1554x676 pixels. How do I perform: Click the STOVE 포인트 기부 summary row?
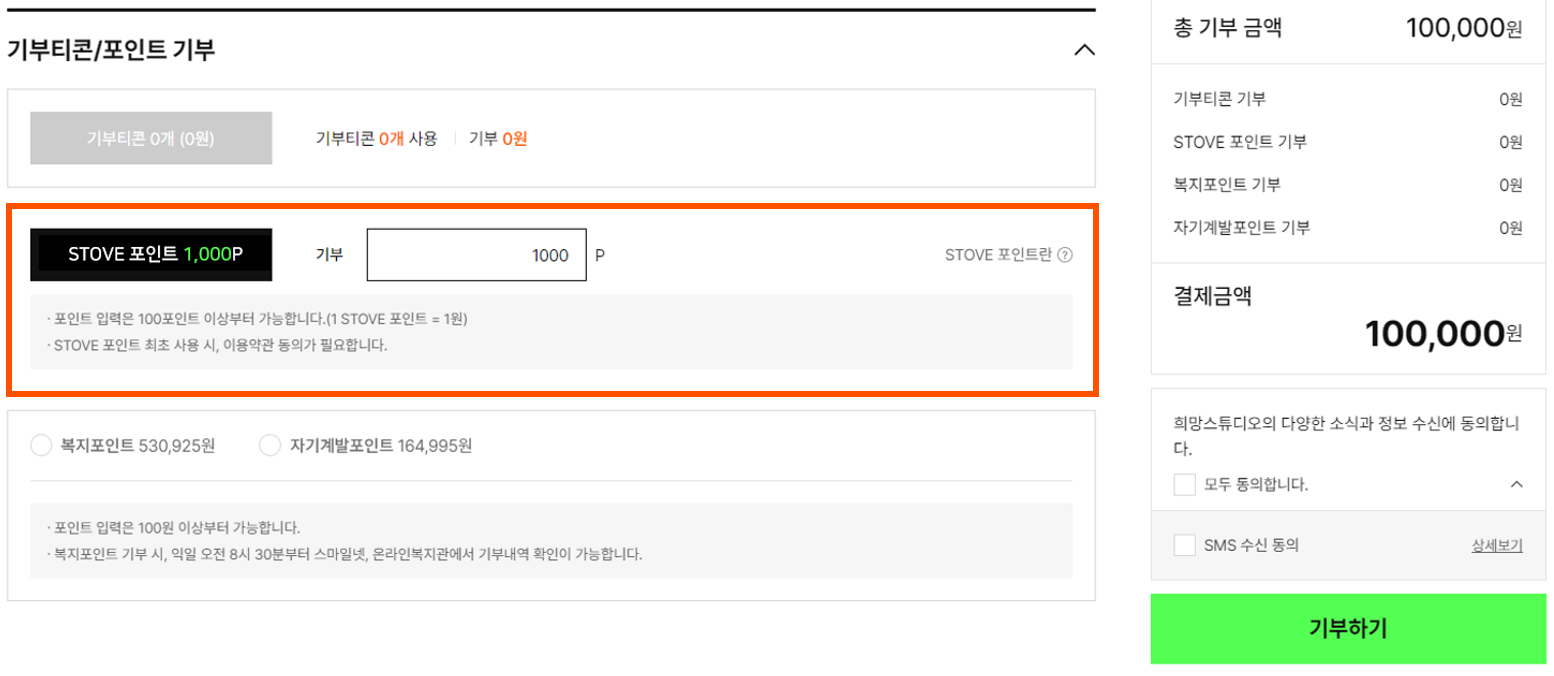click(1348, 142)
